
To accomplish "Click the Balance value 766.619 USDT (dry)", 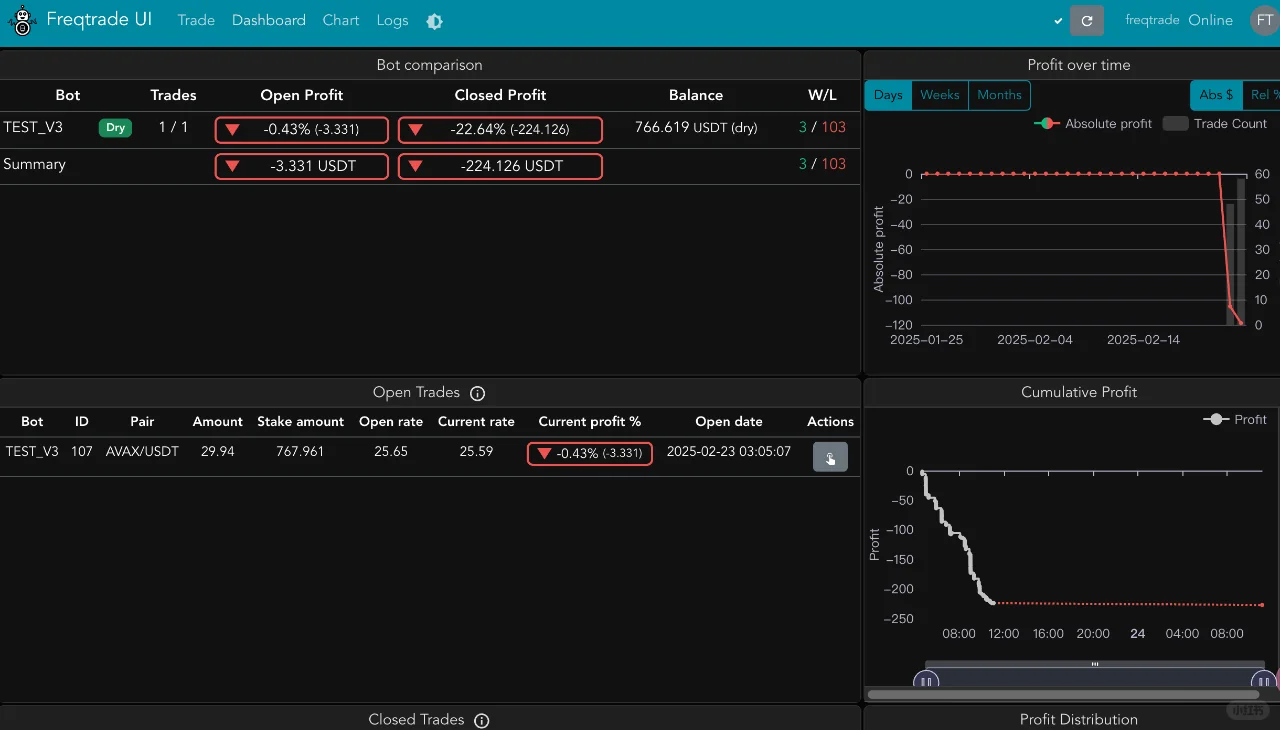I will pyautogui.click(x=696, y=128).
